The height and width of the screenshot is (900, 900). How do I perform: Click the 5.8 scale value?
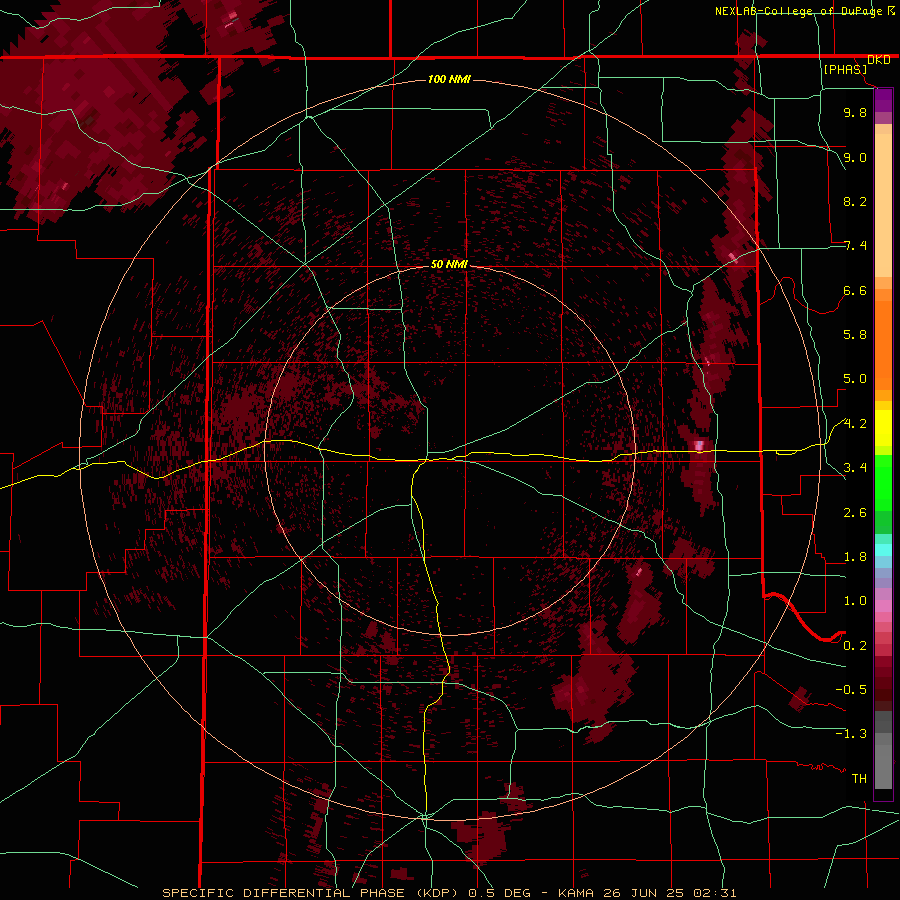(855, 335)
